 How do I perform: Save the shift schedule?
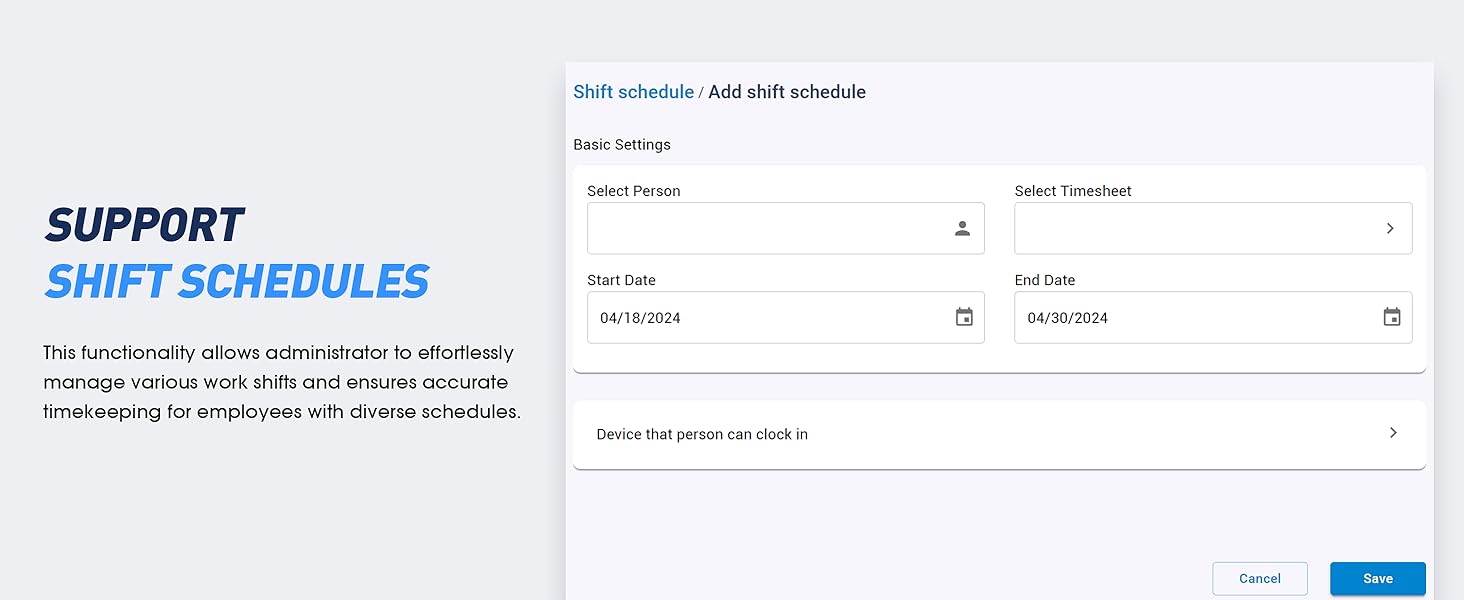tap(1377, 578)
